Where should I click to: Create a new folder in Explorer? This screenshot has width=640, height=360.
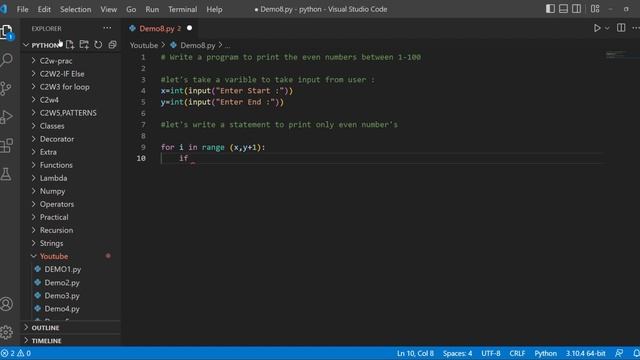click(84, 45)
